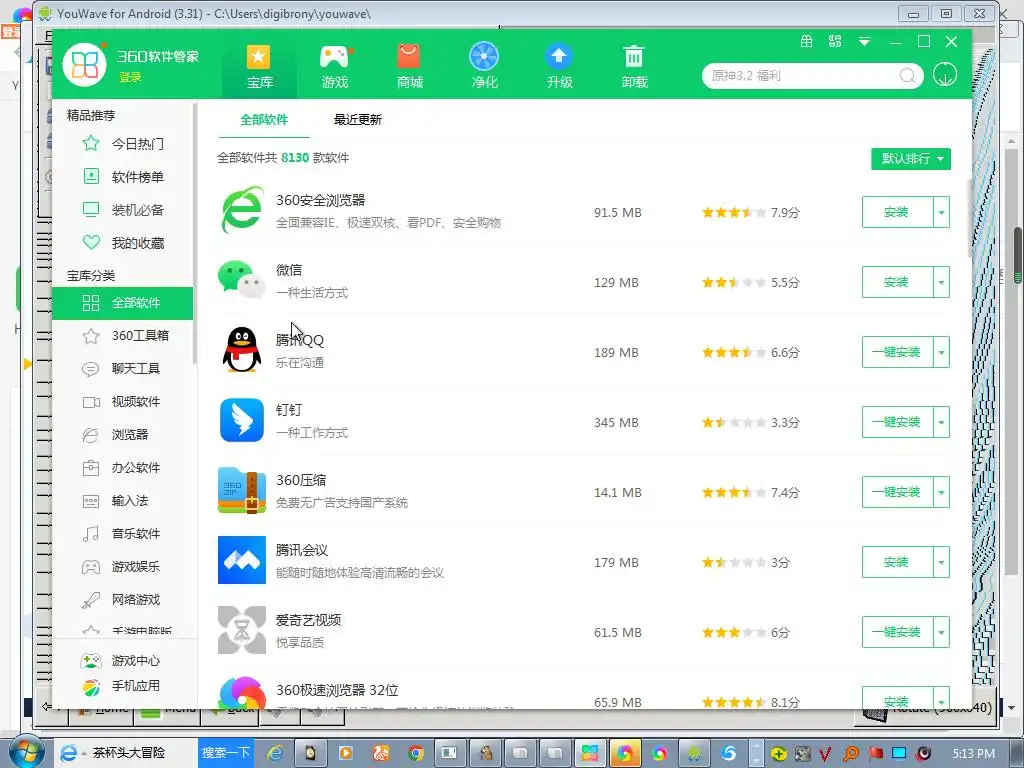Select 网络游戏 category
This screenshot has height=768, width=1024.
tap(123, 600)
